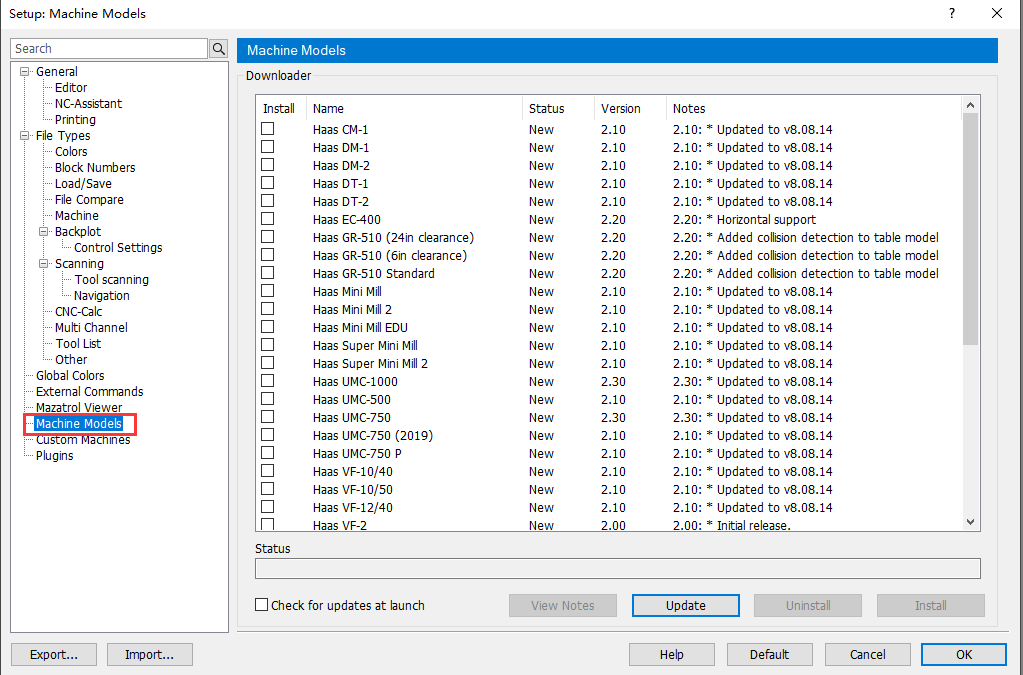Select Multi Channel tree item
Viewport: 1023px width, 675px height.
click(x=91, y=327)
